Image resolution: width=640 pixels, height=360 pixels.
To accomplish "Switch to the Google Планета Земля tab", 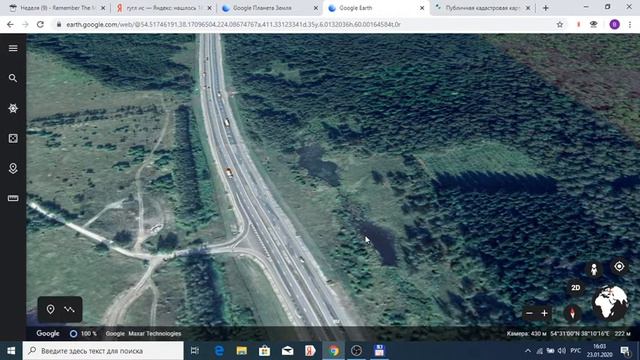I will tap(268, 8).
